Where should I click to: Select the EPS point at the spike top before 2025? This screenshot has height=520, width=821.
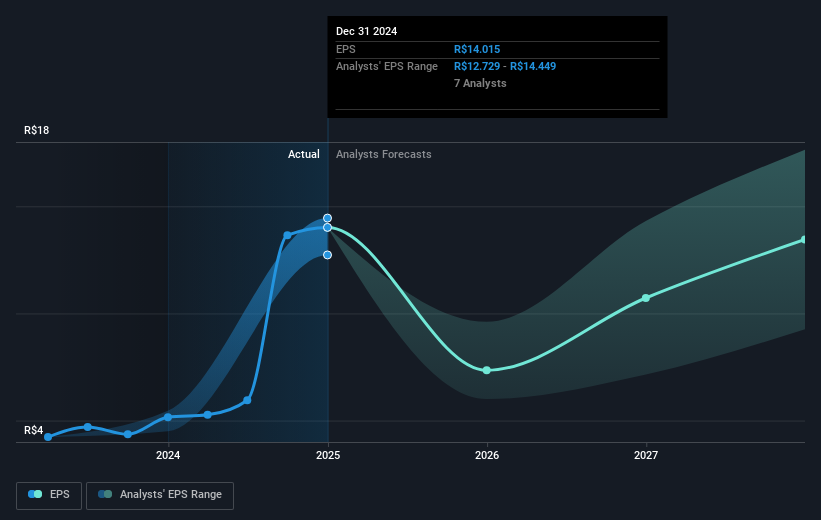(287, 235)
